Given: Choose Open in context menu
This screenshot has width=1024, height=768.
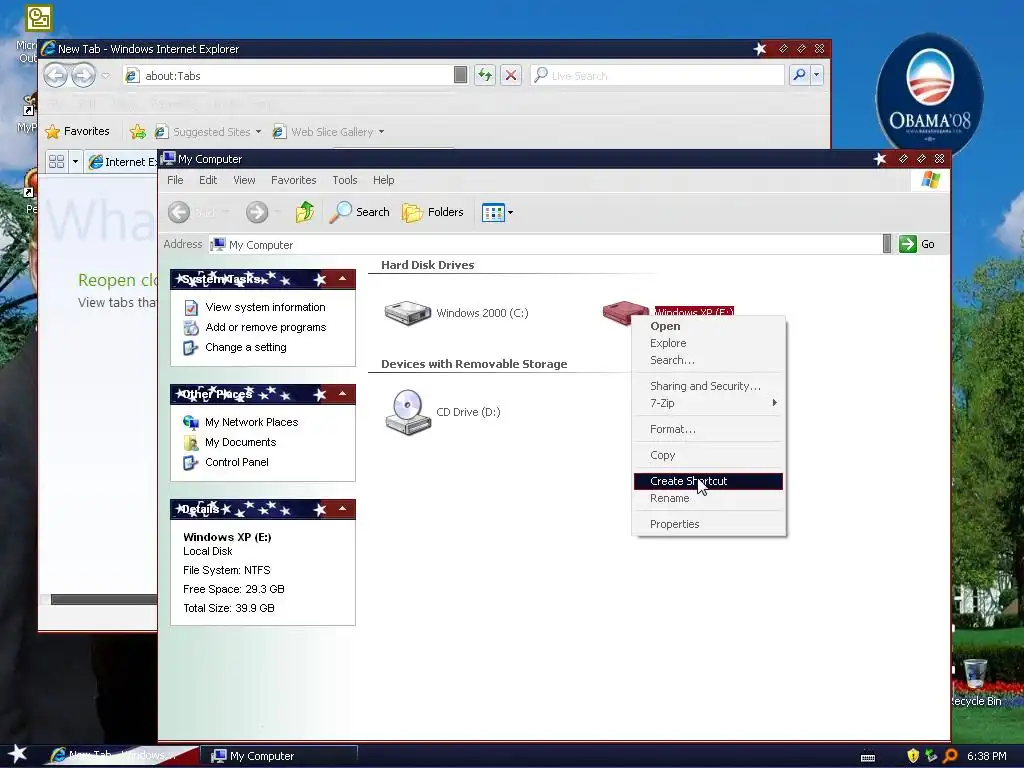Looking at the screenshot, I should (708, 326).
